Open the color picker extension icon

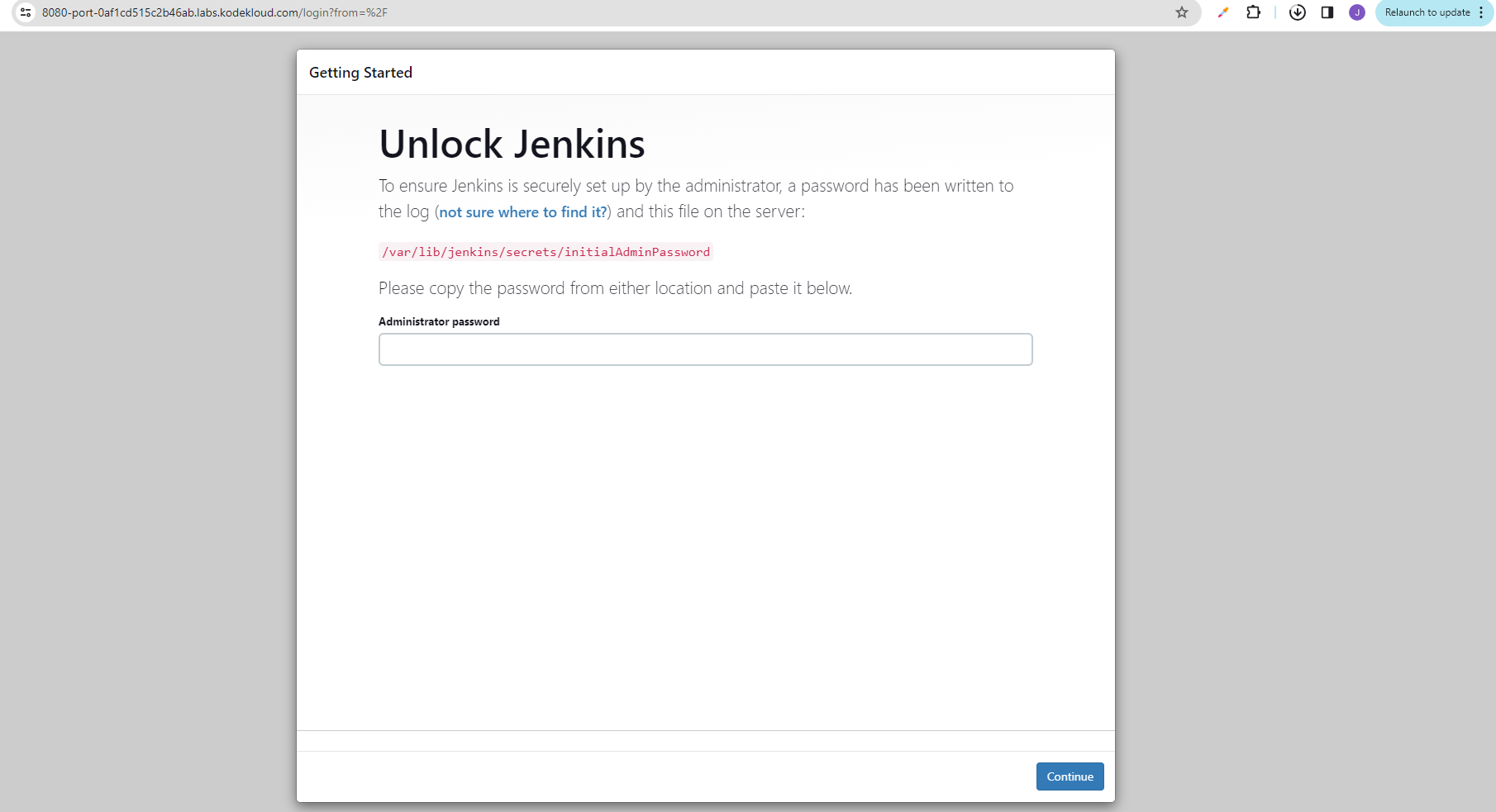click(1223, 12)
